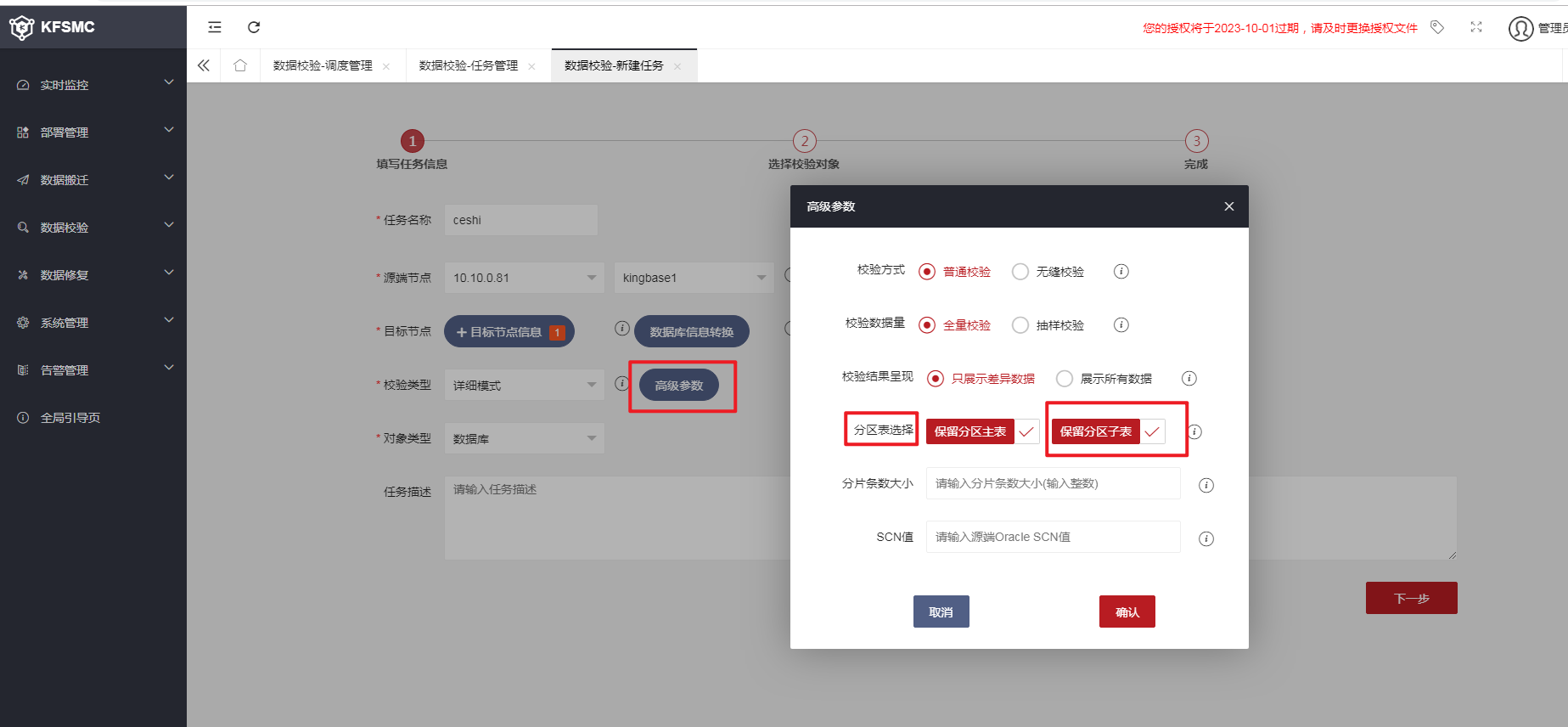Toggle the 保留分区子表 checkbox
1568x727 pixels.
[x=1152, y=431]
